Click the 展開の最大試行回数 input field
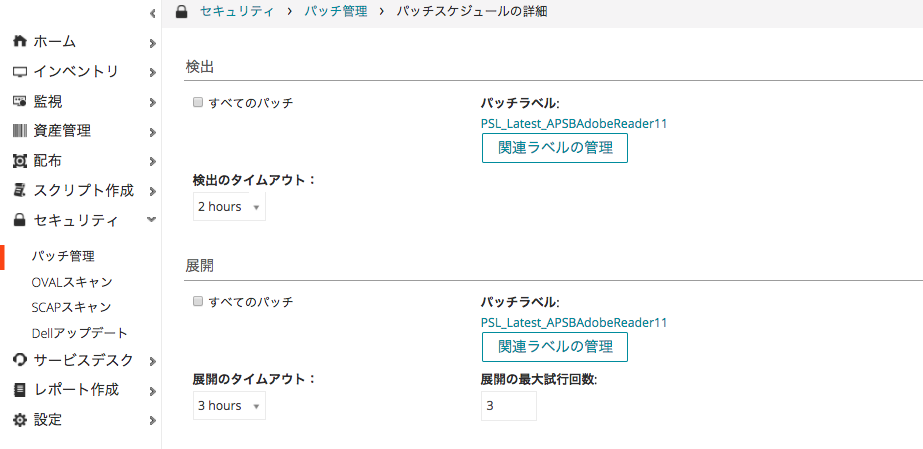The width and height of the screenshot is (923, 449). click(x=509, y=406)
